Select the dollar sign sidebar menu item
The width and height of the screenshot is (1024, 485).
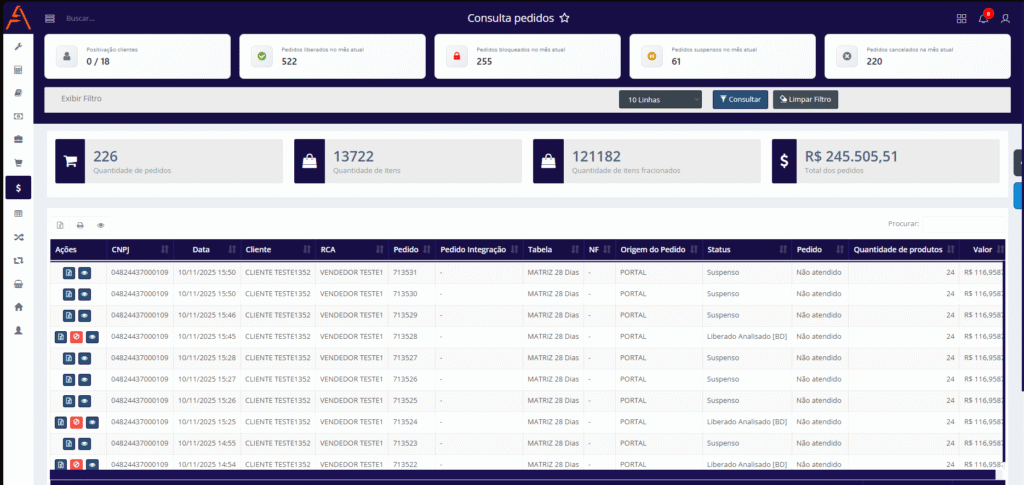coord(18,187)
